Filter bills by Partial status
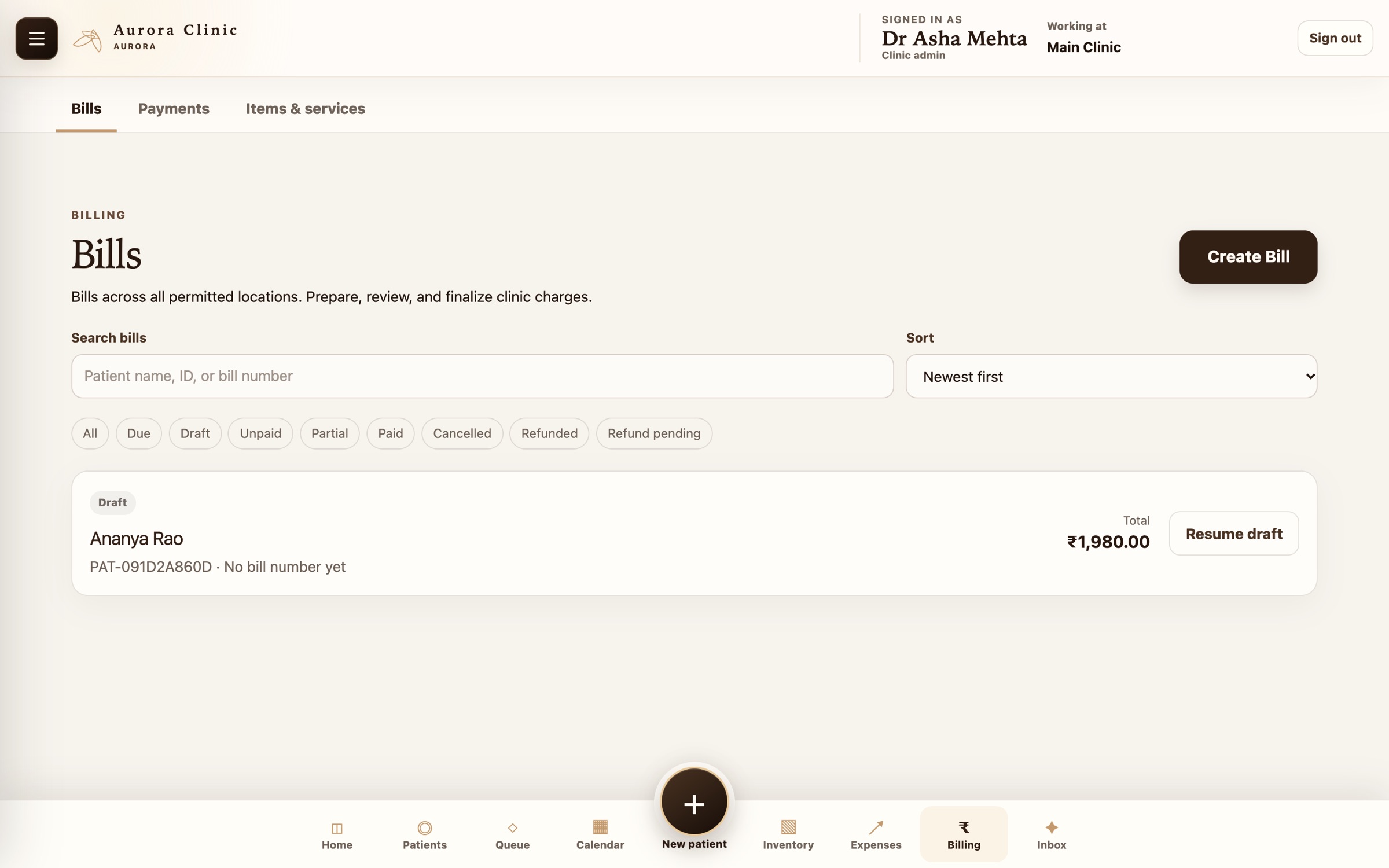1389x868 pixels. pyautogui.click(x=329, y=433)
